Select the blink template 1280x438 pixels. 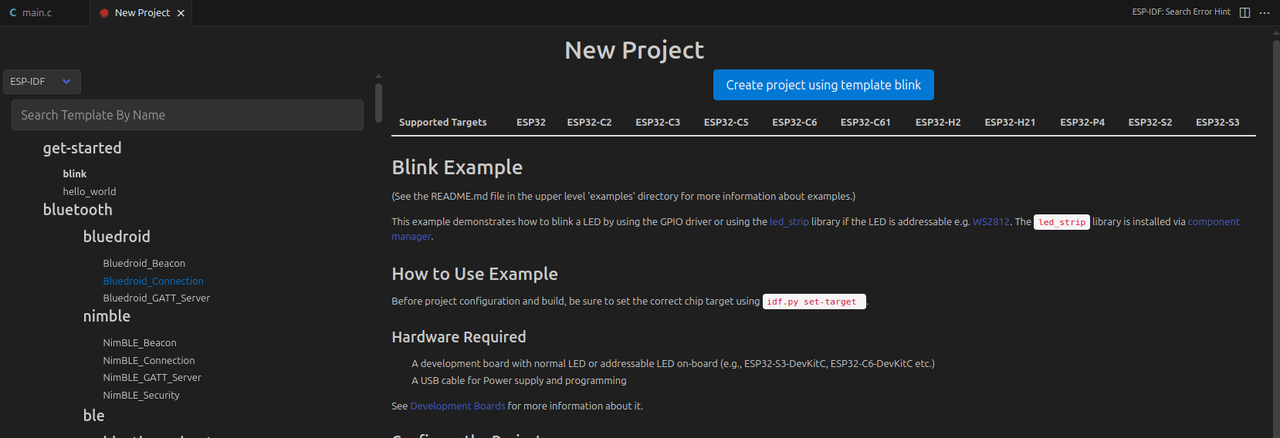click(75, 174)
